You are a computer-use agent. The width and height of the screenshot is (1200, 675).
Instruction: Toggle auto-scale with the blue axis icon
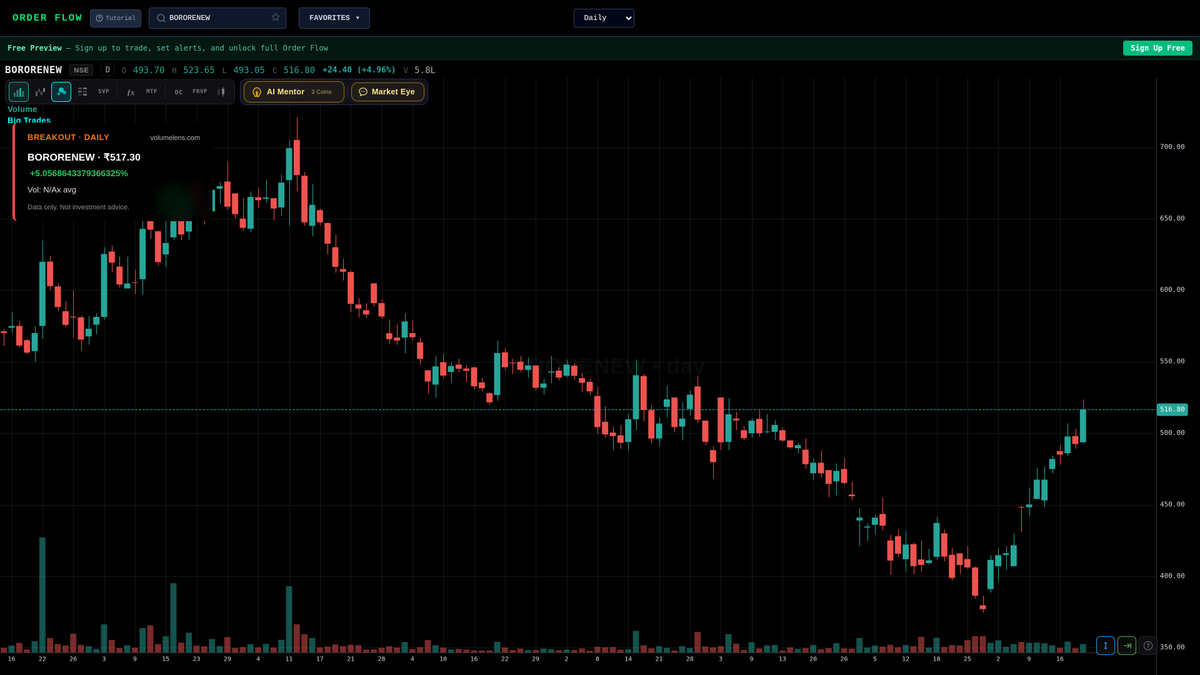tap(1105, 645)
